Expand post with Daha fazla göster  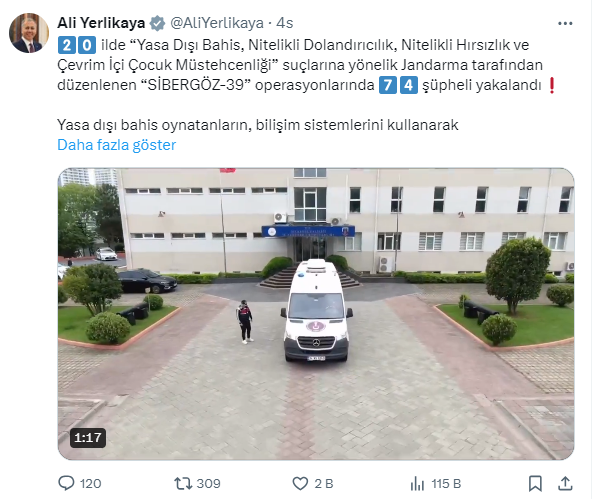click(116, 145)
